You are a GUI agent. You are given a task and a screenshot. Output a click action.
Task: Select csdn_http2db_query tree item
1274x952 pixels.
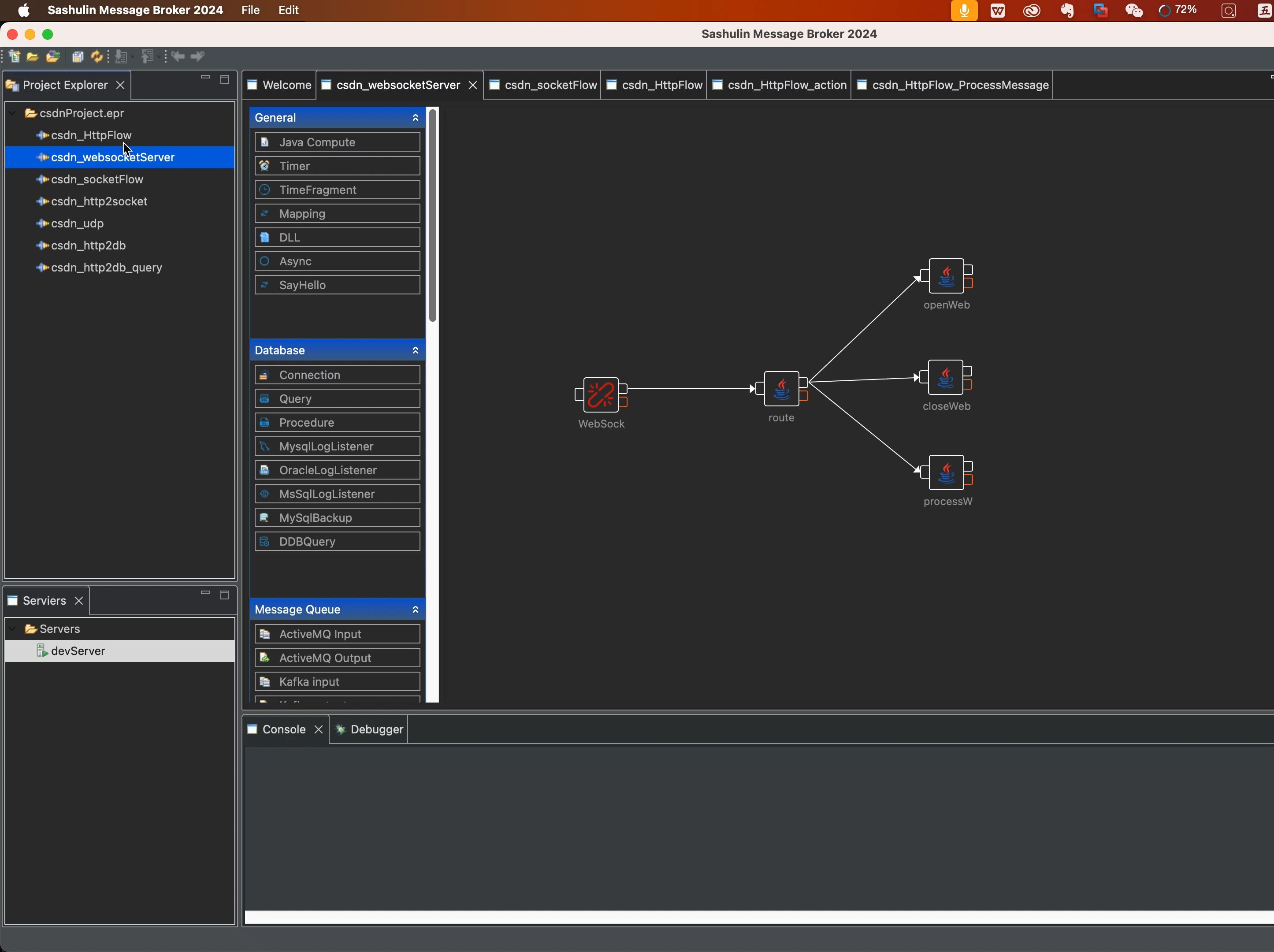tap(106, 266)
